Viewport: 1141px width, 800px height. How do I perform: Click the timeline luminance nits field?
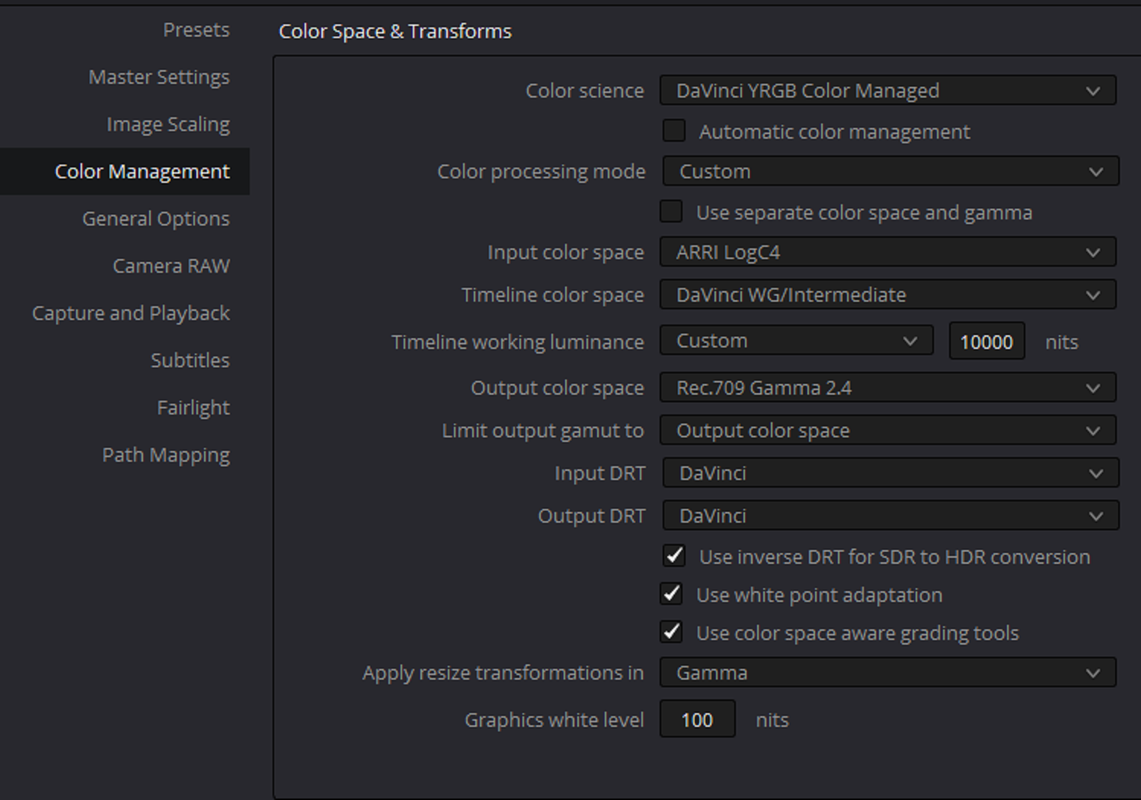(x=987, y=341)
